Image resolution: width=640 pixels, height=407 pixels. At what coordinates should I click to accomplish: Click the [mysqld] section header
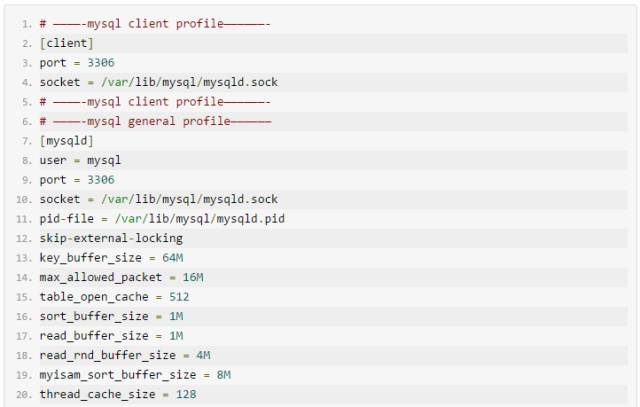(67, 141)
